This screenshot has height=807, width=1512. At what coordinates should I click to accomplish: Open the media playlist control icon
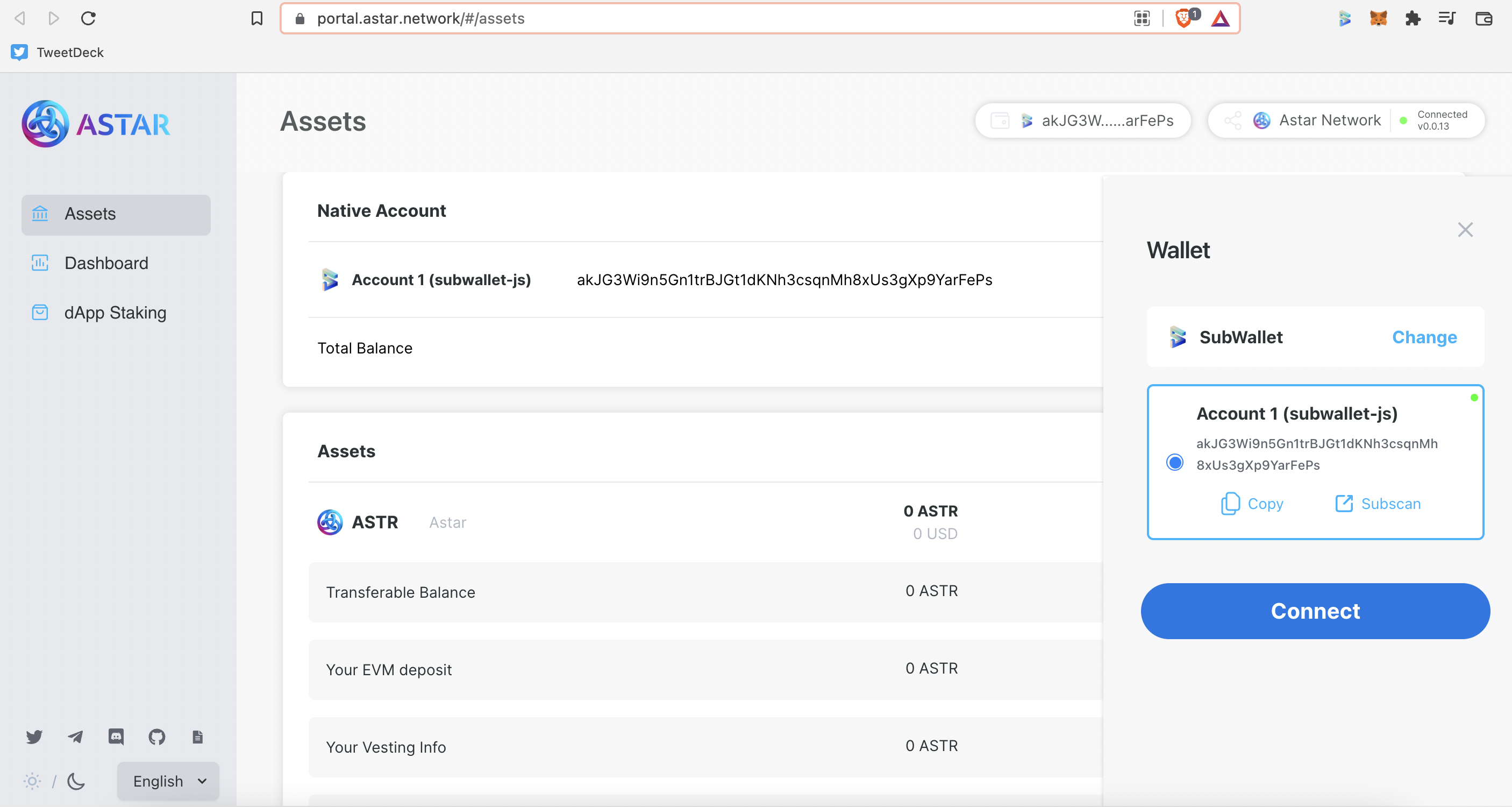pyautogui.click(x=1447, y=18)
